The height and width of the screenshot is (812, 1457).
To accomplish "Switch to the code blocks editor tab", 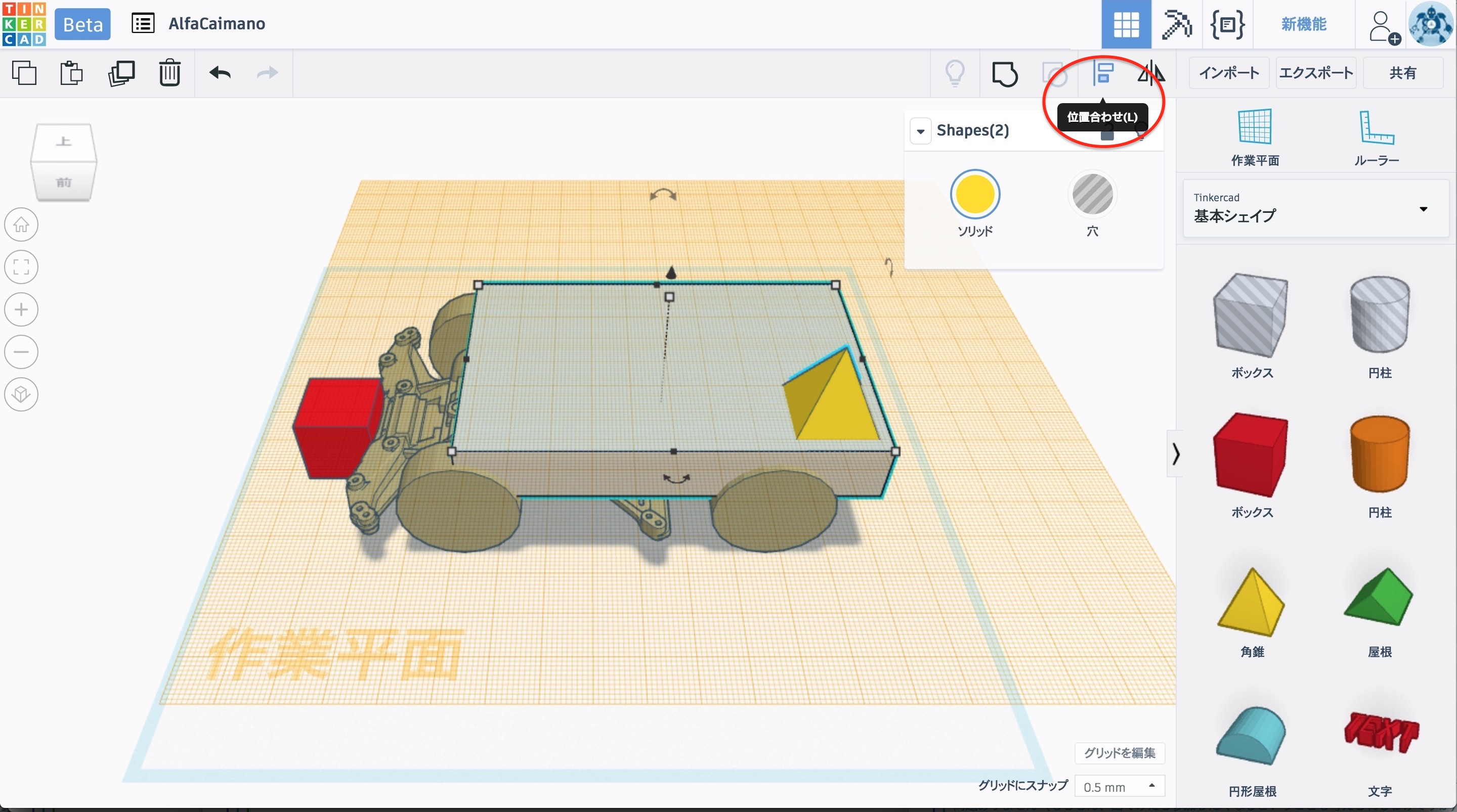I will point(1227,24).
